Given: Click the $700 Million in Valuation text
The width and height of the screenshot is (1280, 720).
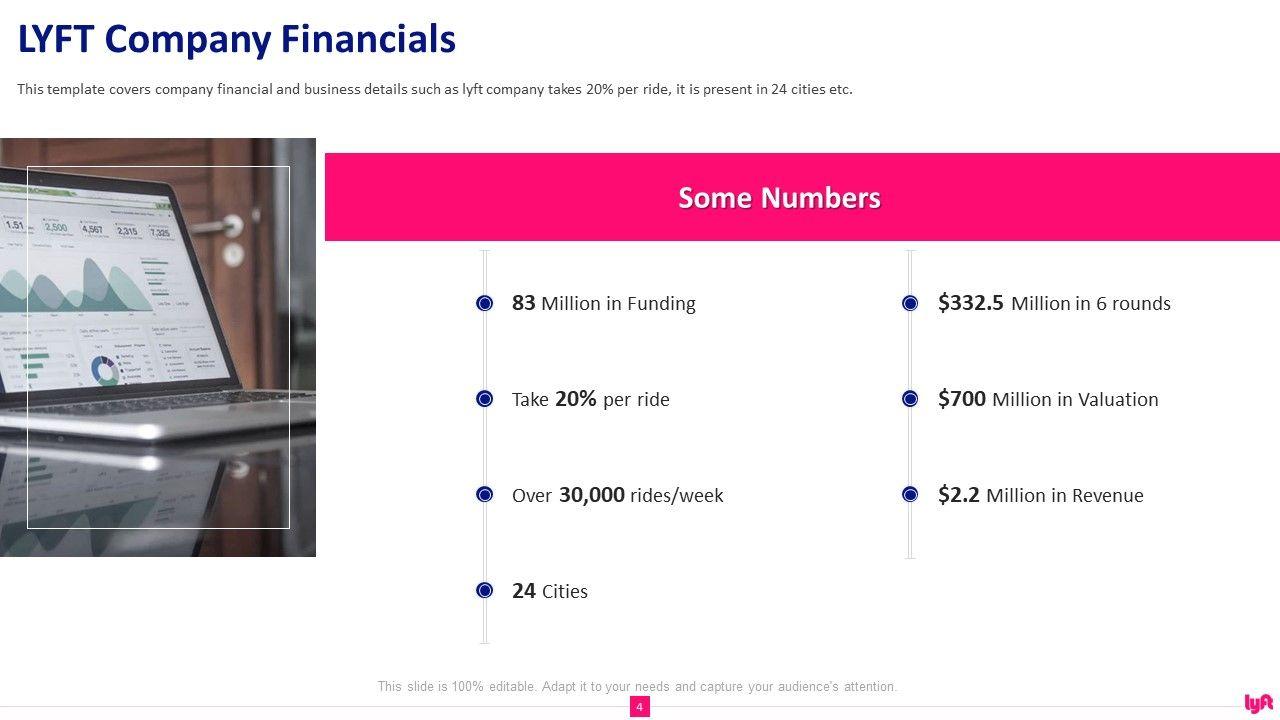Looking at the screenshot, I should [1048, 399].
